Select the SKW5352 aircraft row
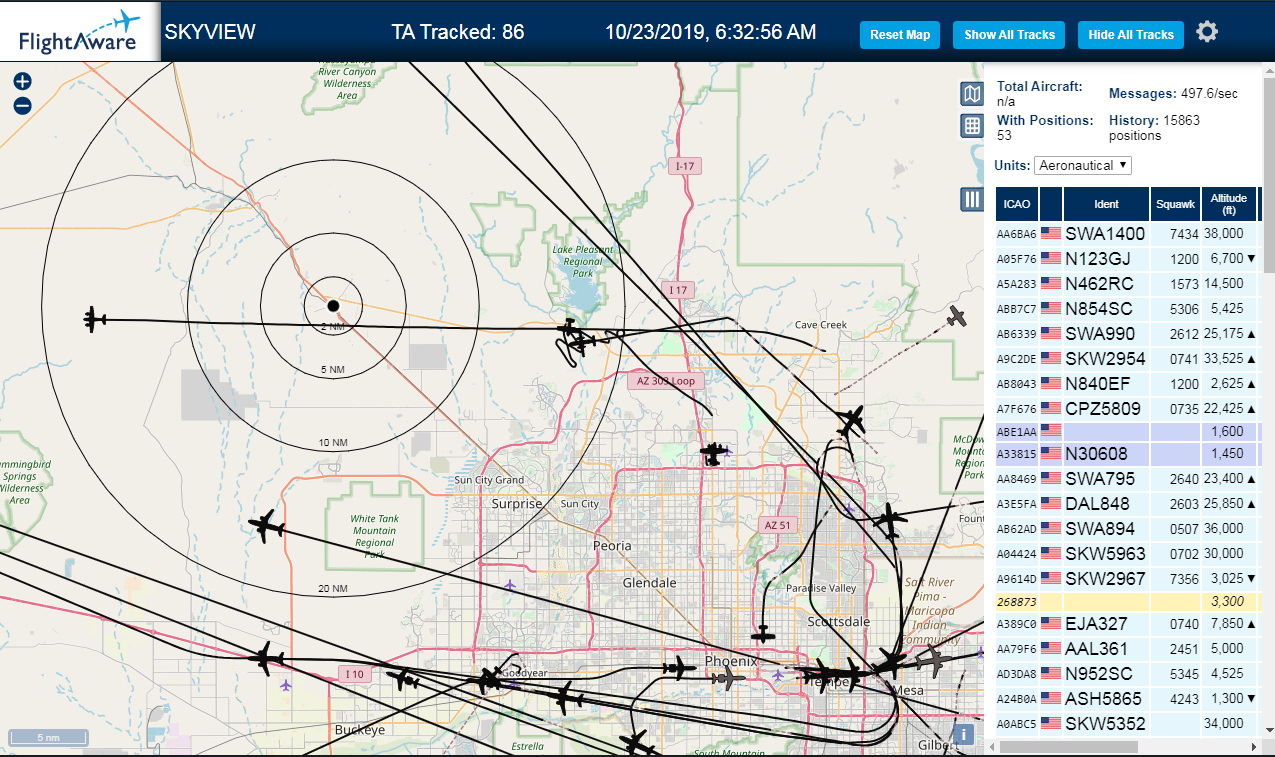Image resolution: width=1275 pixels, height=757 pixels. 1127,724
